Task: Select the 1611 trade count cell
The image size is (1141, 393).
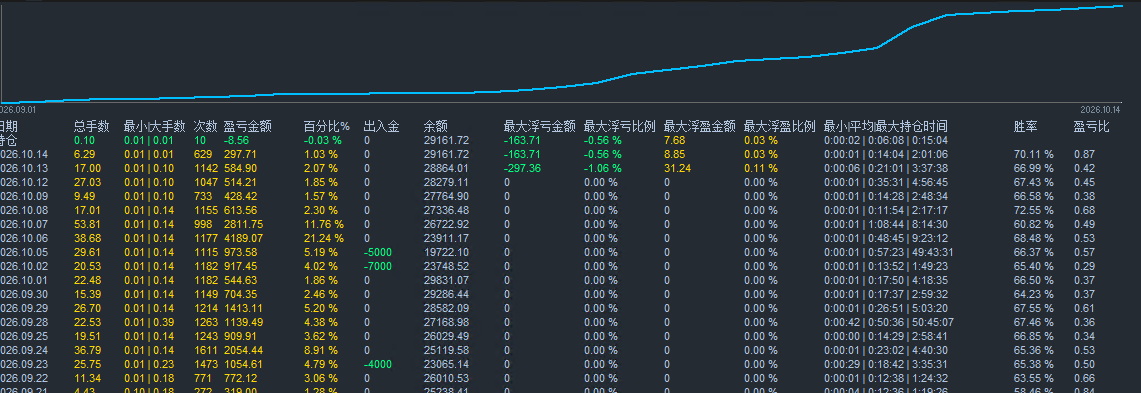Action: tap(206, 350)
